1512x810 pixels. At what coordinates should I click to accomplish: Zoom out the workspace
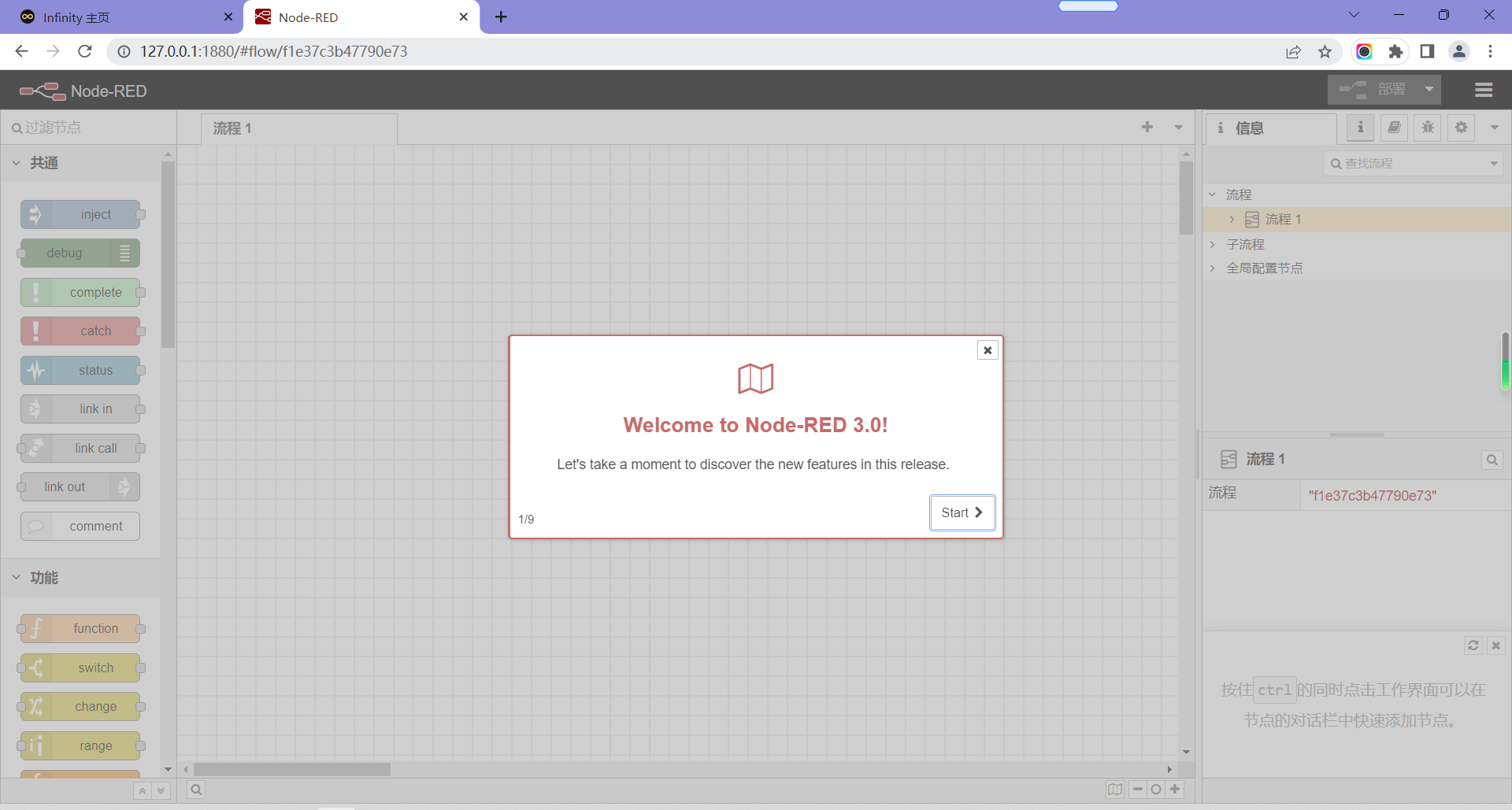1138,790
